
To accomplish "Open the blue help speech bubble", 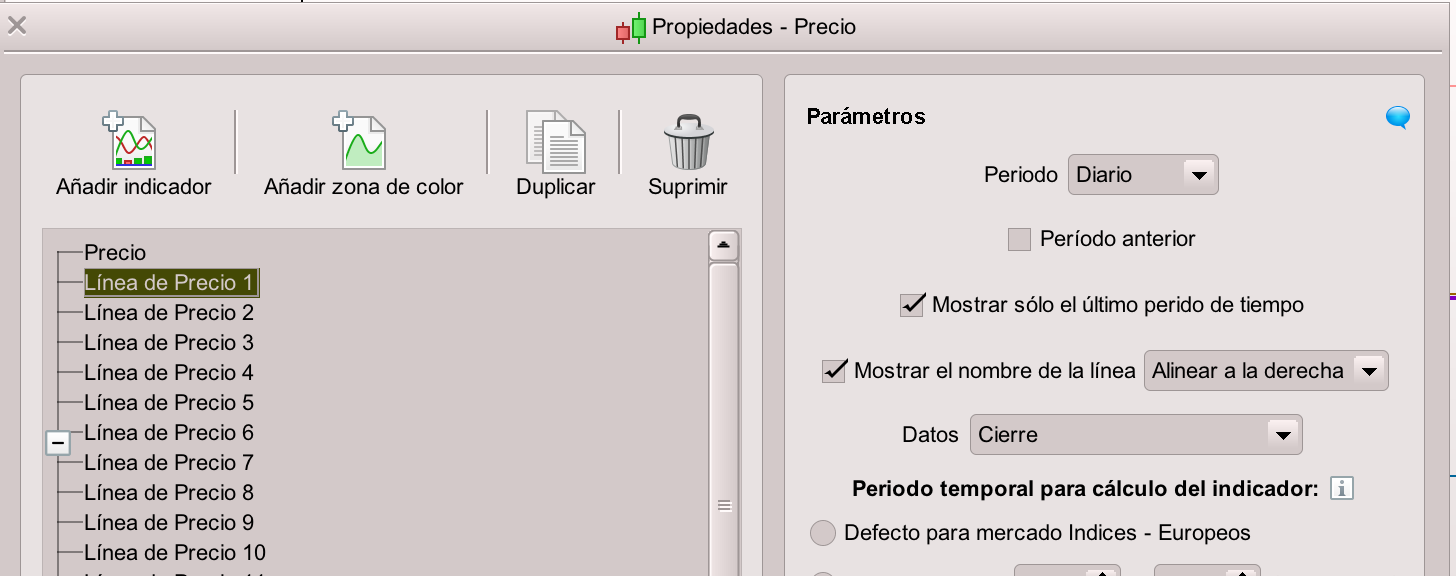I will pyautogui.click(x=1398, y=119).
